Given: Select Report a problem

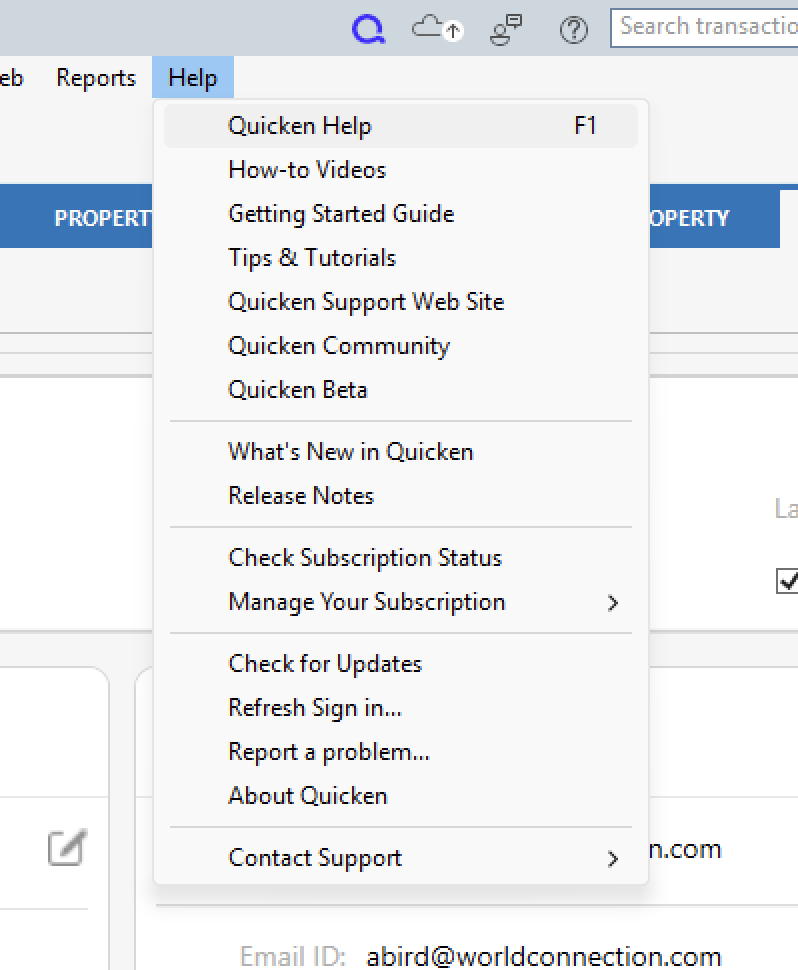Looking at the screenshot, I should tap(329, 751).
